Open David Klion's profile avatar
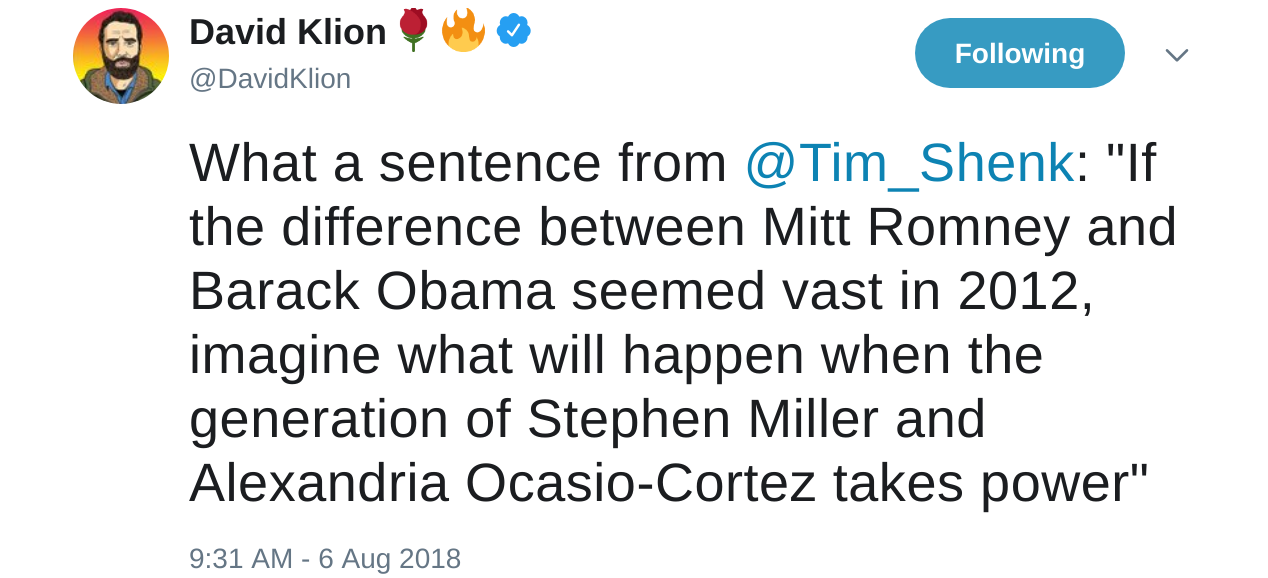 pos(121,56)
